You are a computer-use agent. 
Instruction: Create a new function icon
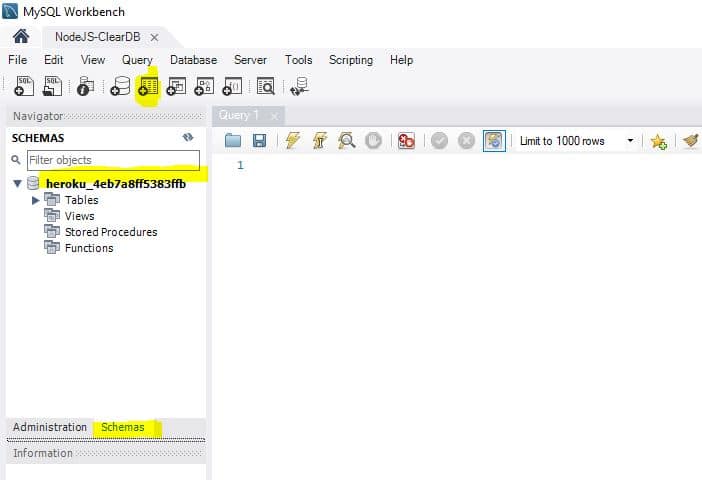click(232, 86)
